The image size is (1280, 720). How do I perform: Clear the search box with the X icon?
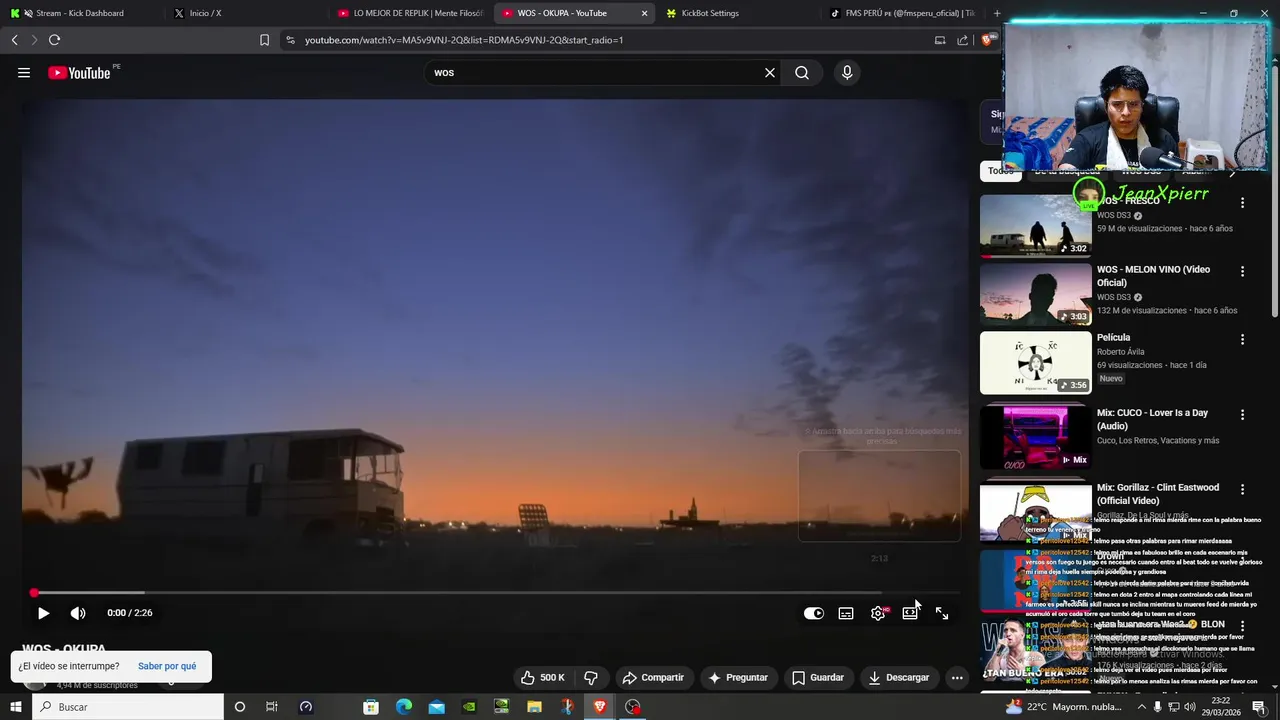click(x=770, y=73)
